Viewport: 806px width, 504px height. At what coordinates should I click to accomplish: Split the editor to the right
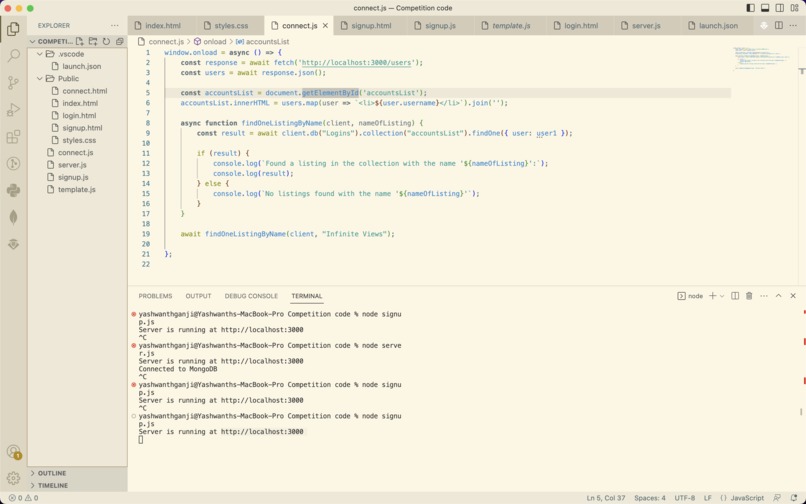pos(779,25)
